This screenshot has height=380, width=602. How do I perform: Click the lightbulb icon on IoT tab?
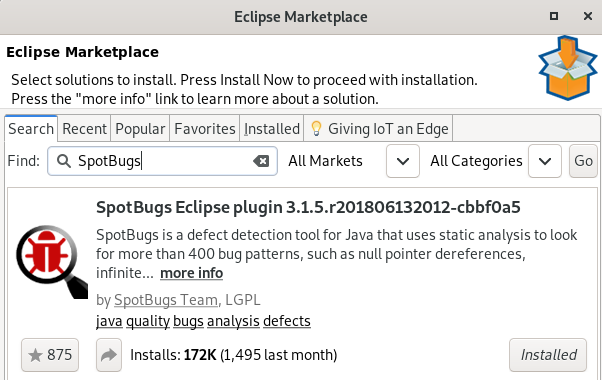[316, 129]
